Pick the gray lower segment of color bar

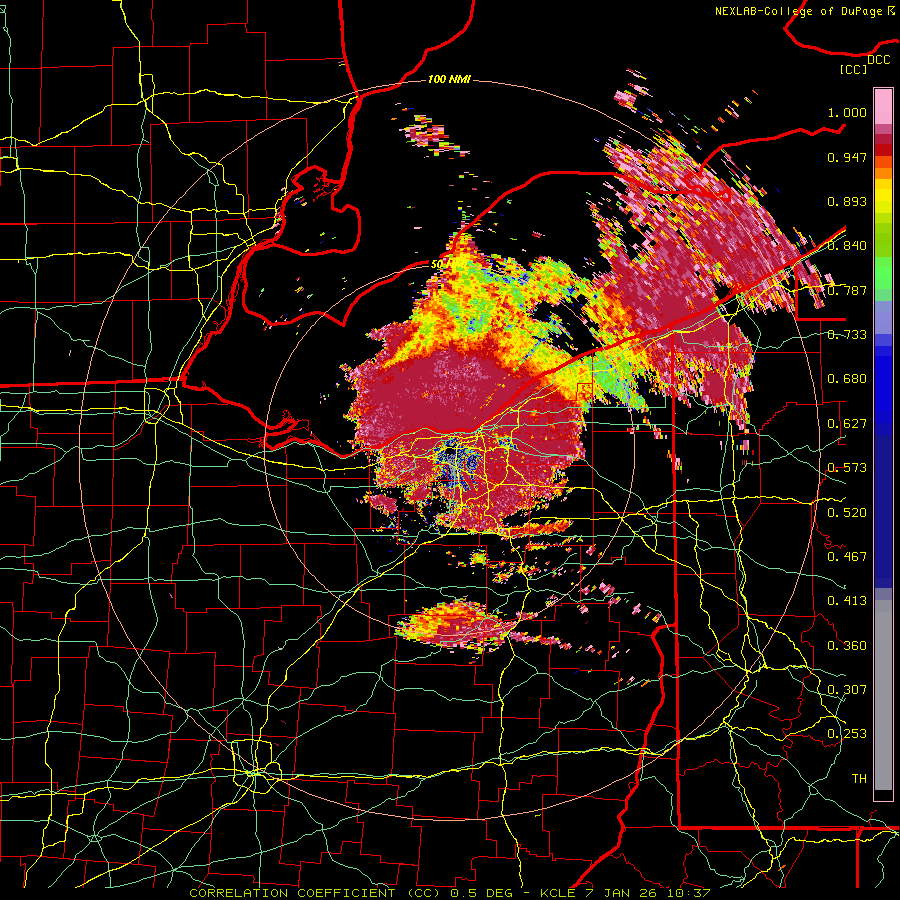(x=883, y=695)
